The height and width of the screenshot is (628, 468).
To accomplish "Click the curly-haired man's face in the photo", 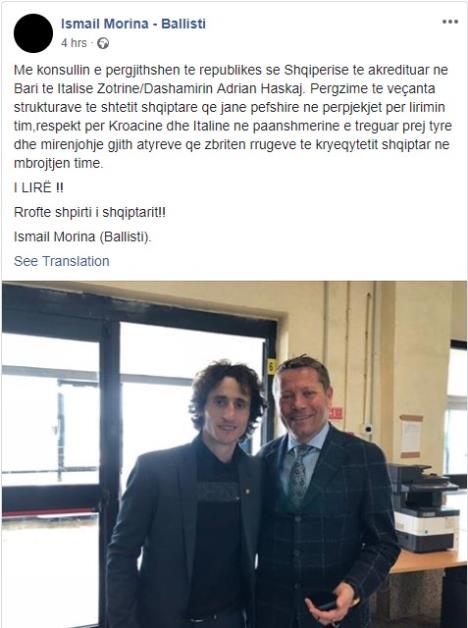I will click(227, 412).
